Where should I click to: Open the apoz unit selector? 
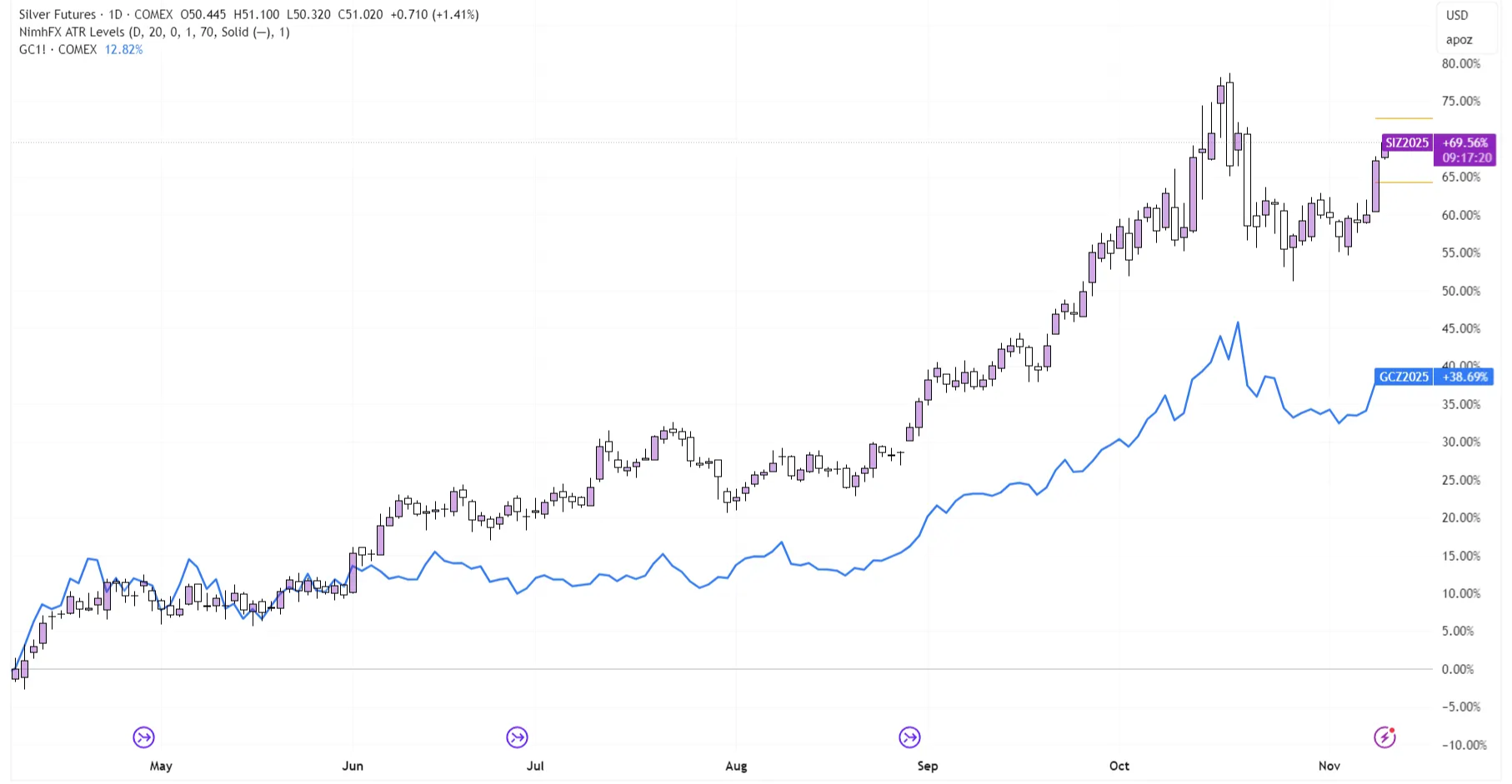[1459, 40]
